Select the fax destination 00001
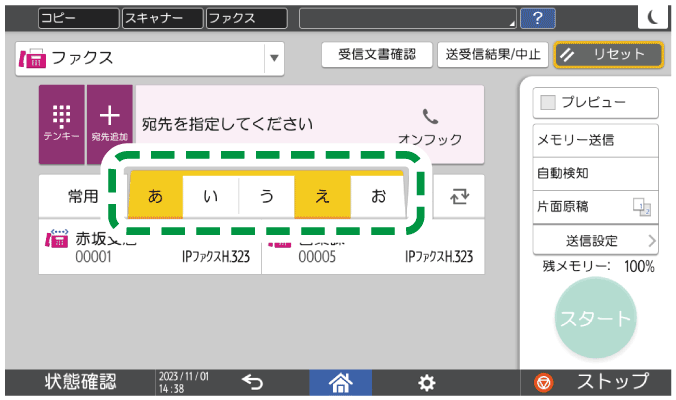This screenshot has height=400, width=676. click(x=150, y=247)
